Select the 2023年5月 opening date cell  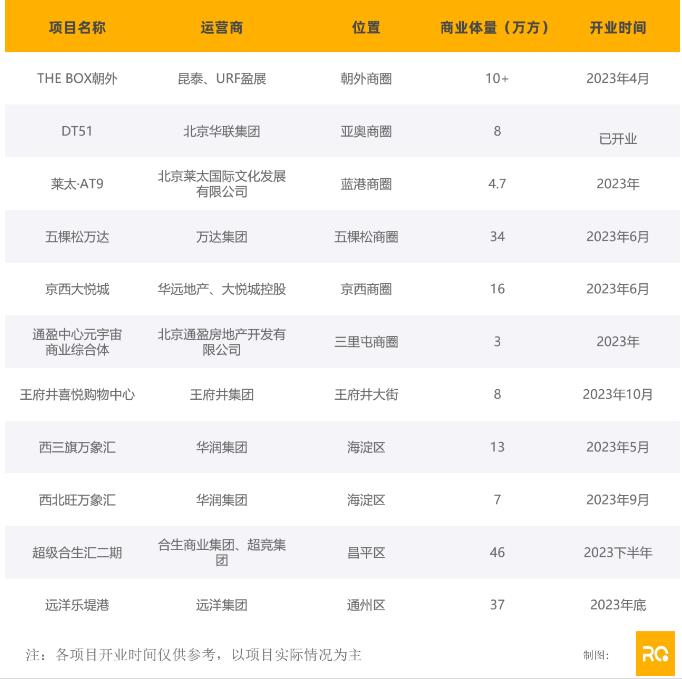pos(618,447)
